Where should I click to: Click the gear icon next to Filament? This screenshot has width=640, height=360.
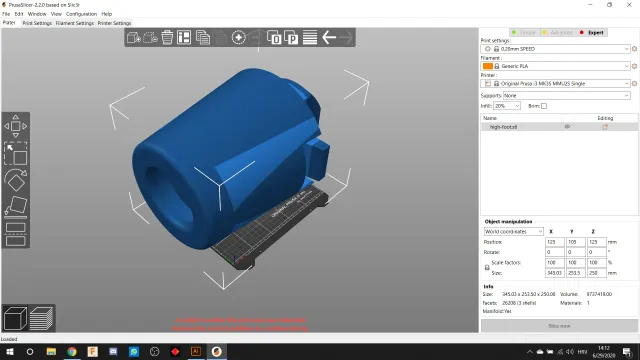click(x=634, y=66)
